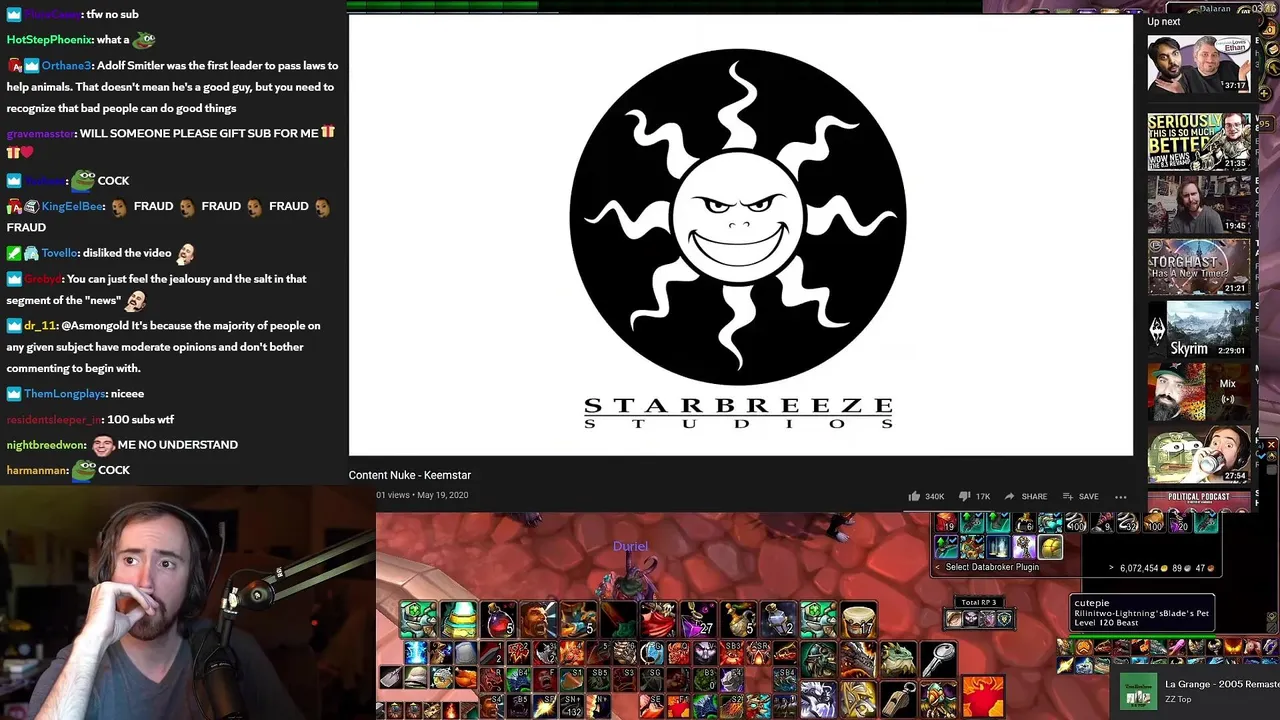Use the grey potion with count 2
The width and height of the screenshot is (1280, 720).
pos(779,620)
